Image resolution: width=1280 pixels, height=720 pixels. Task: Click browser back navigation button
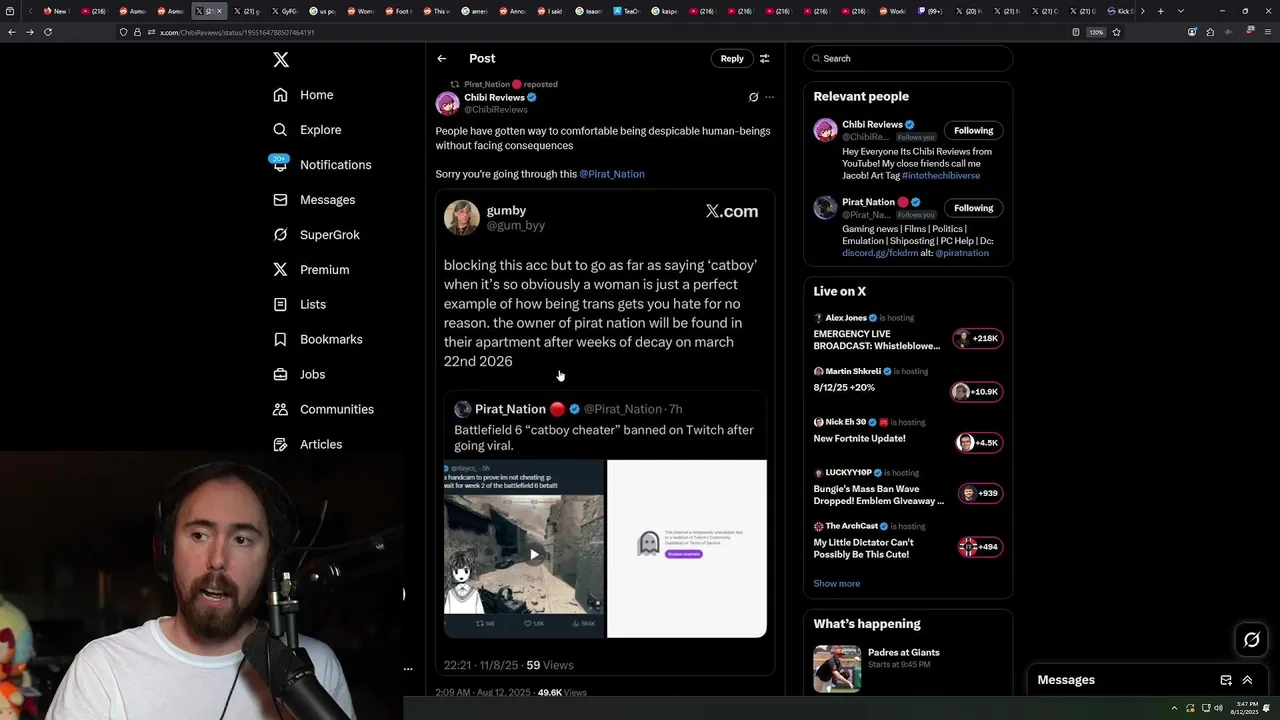(11, 32)
